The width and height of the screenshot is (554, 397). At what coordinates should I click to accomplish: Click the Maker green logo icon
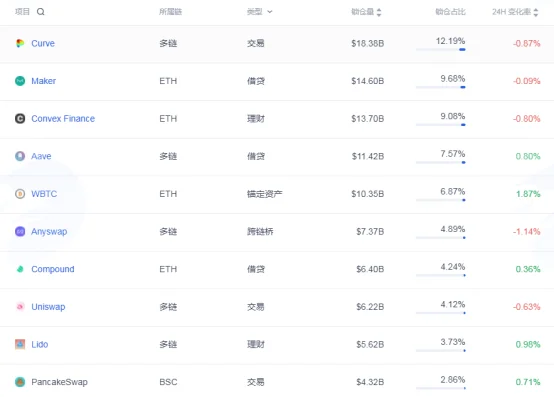click(20, 81)
